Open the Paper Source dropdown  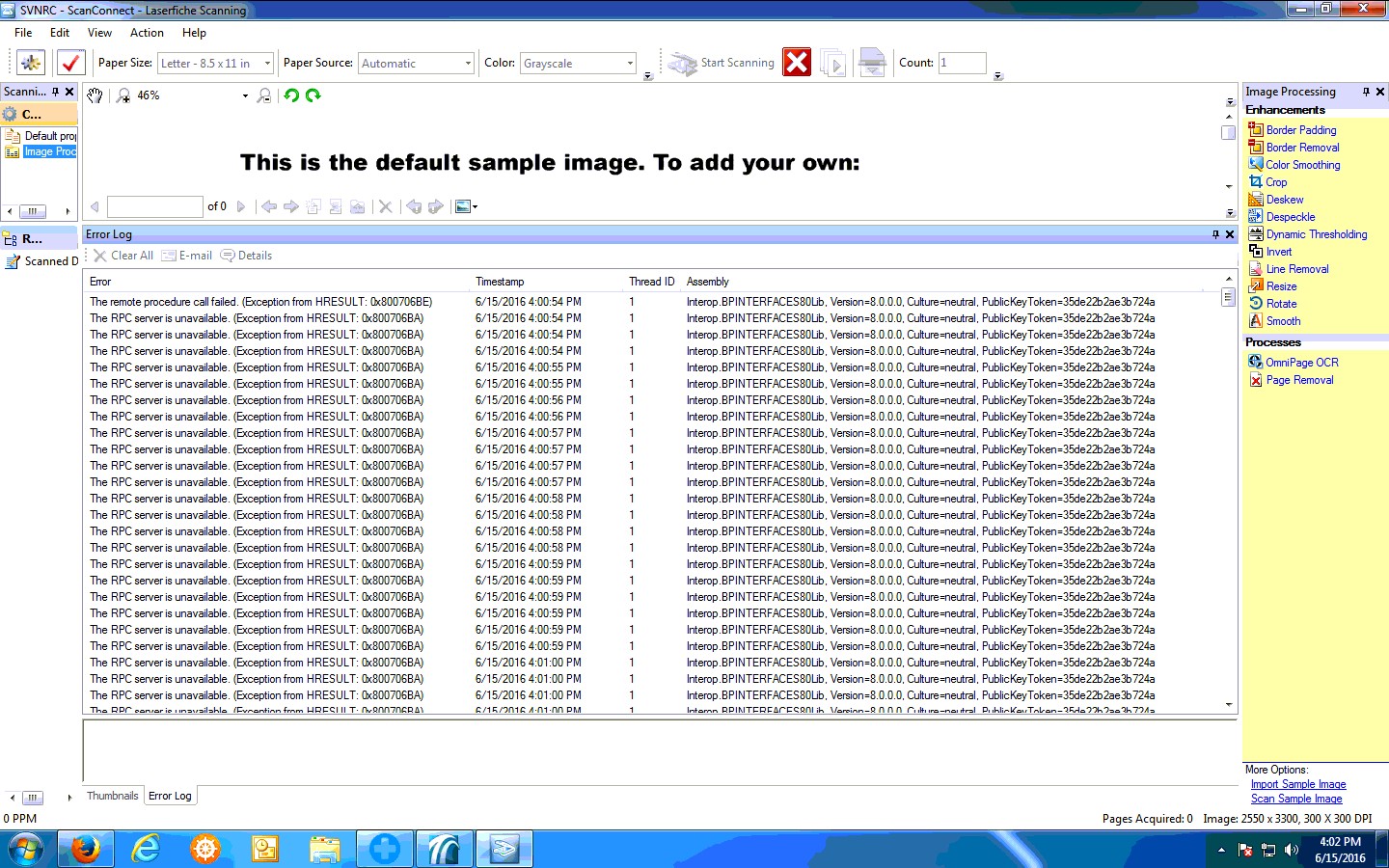pyautogui.click(x=468, y=64)
